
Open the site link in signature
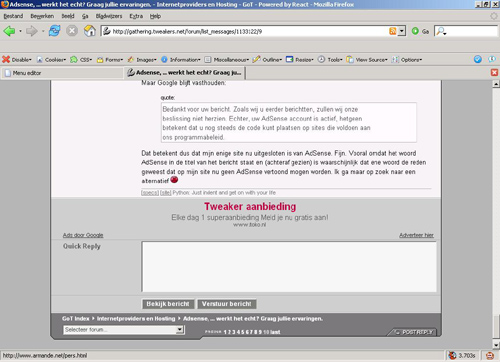pyautogui.click(x=166, y=193)
